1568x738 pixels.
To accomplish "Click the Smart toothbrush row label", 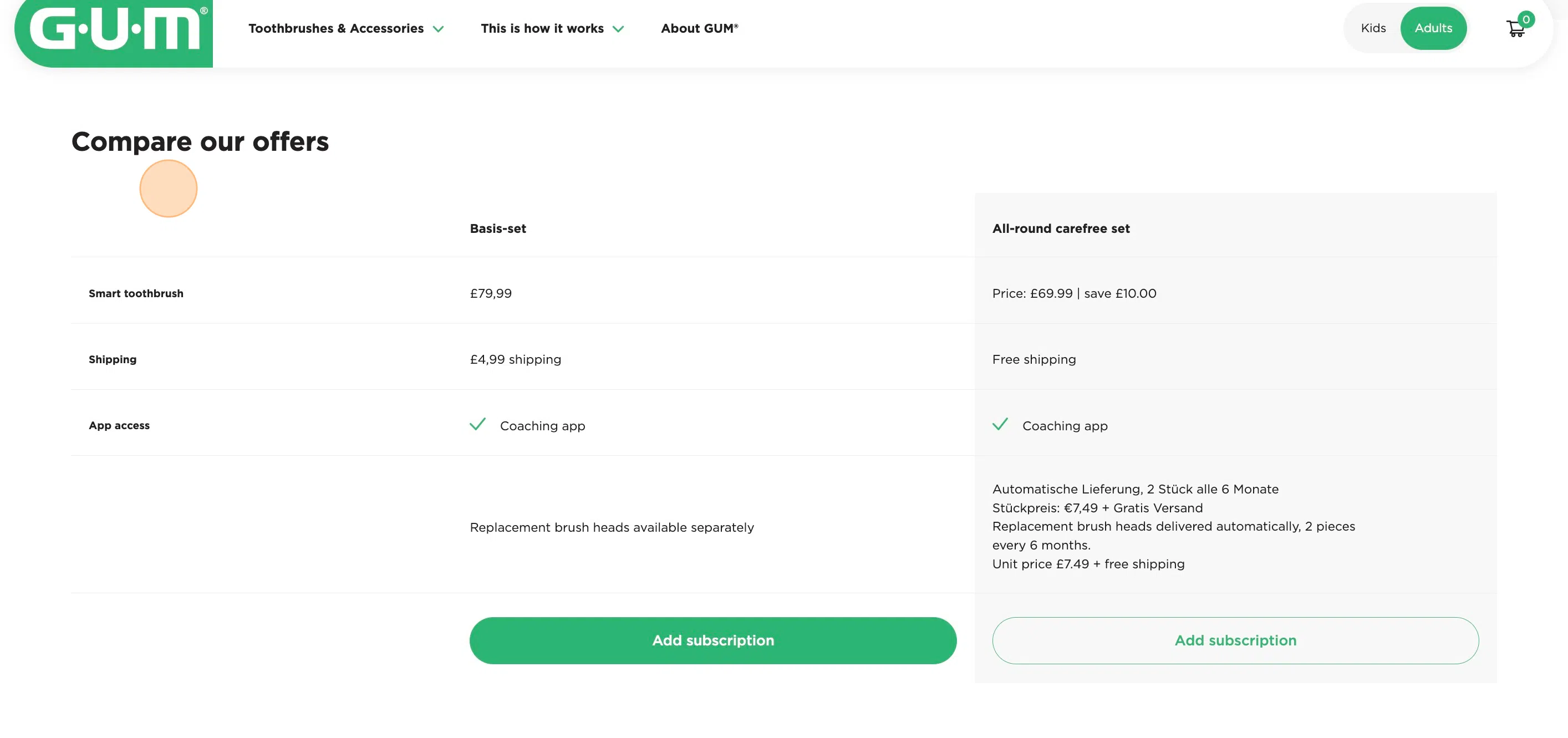I will tap(136, 293).
